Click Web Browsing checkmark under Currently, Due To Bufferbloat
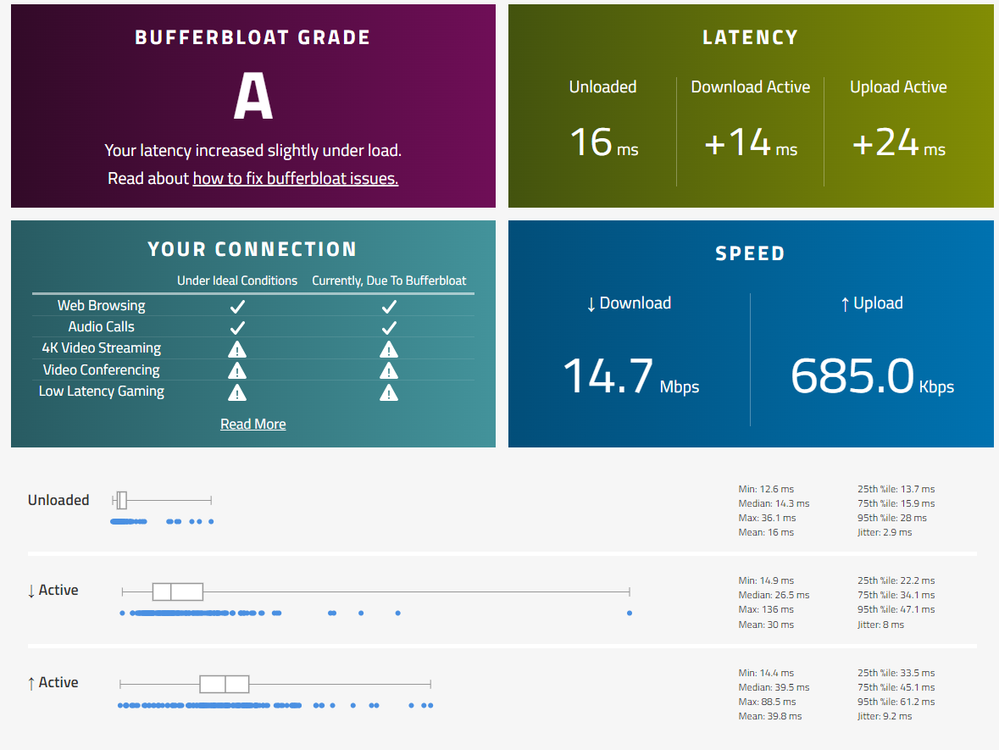 pyautogui.click(x=389, y=306)
